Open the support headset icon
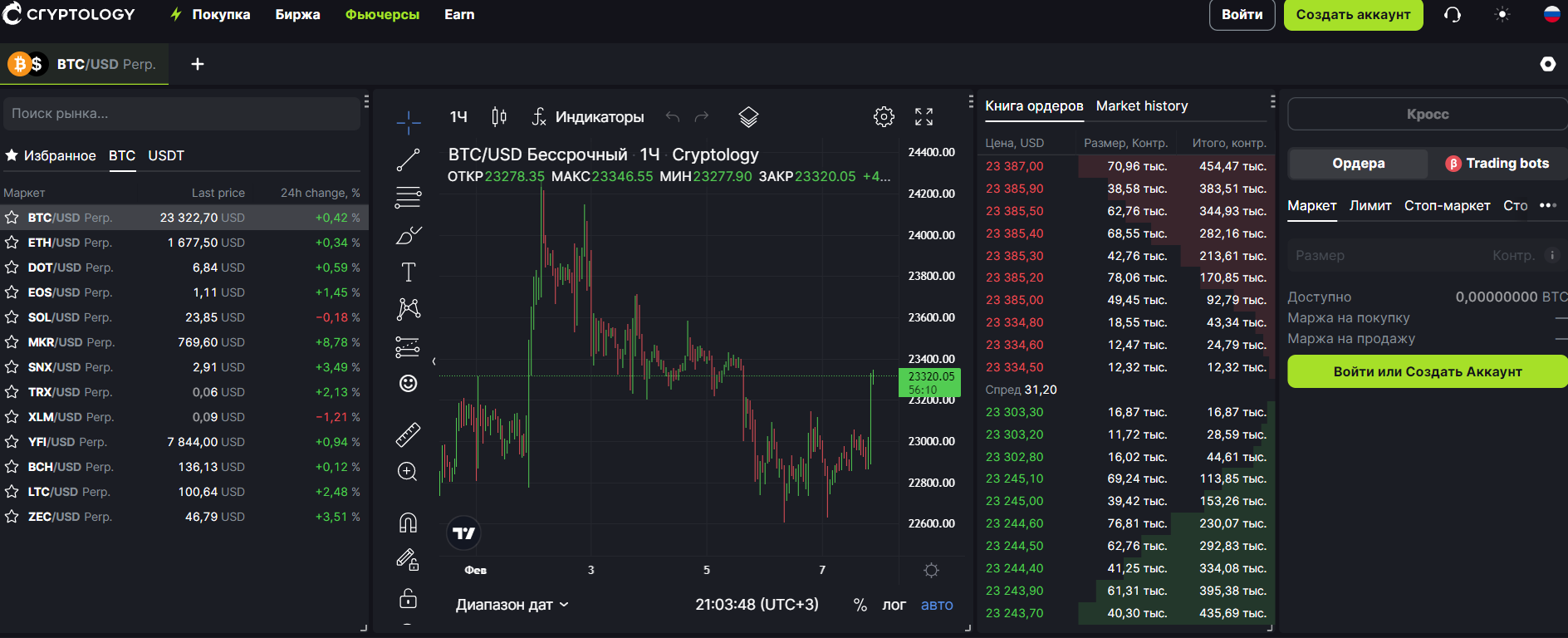This screenshot has height=638, width=1568. [x=1453, y=15]
